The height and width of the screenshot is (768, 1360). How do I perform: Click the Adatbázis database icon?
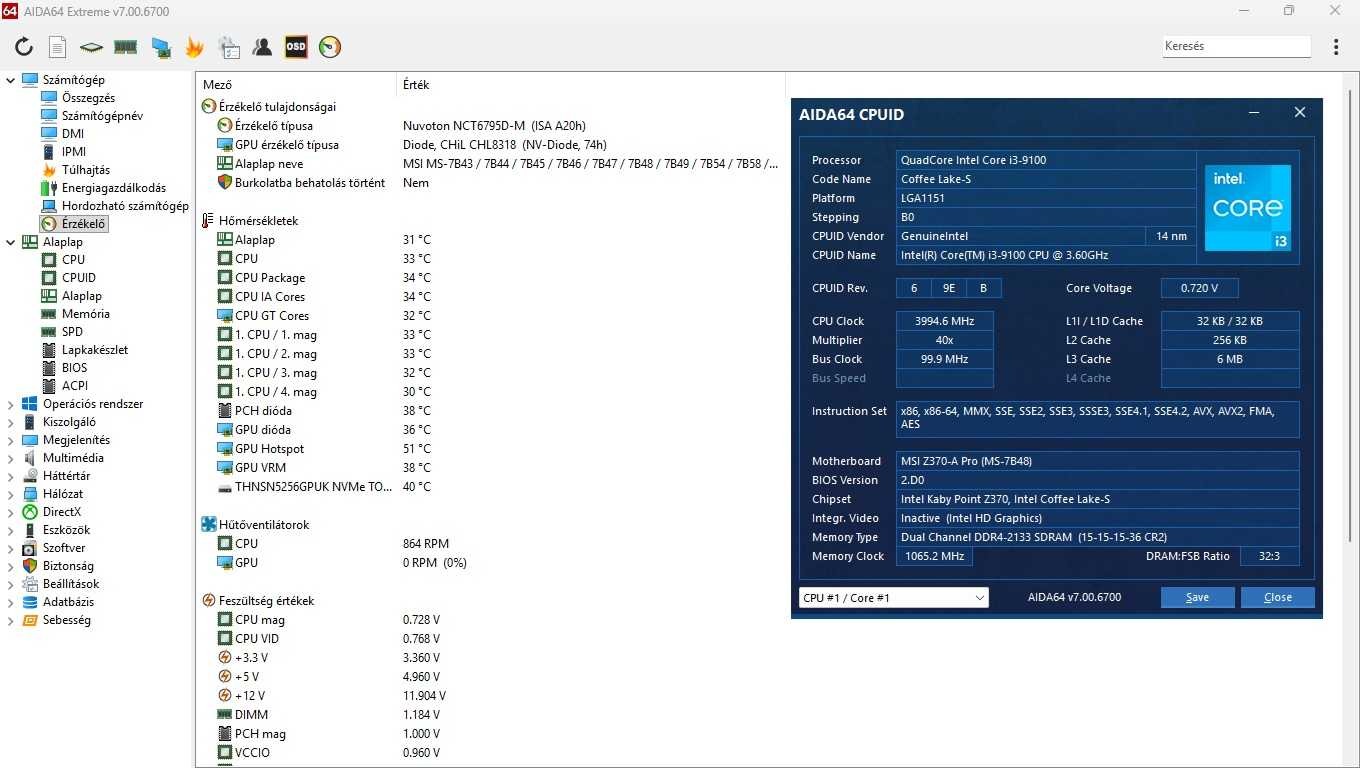pos(30,602)
